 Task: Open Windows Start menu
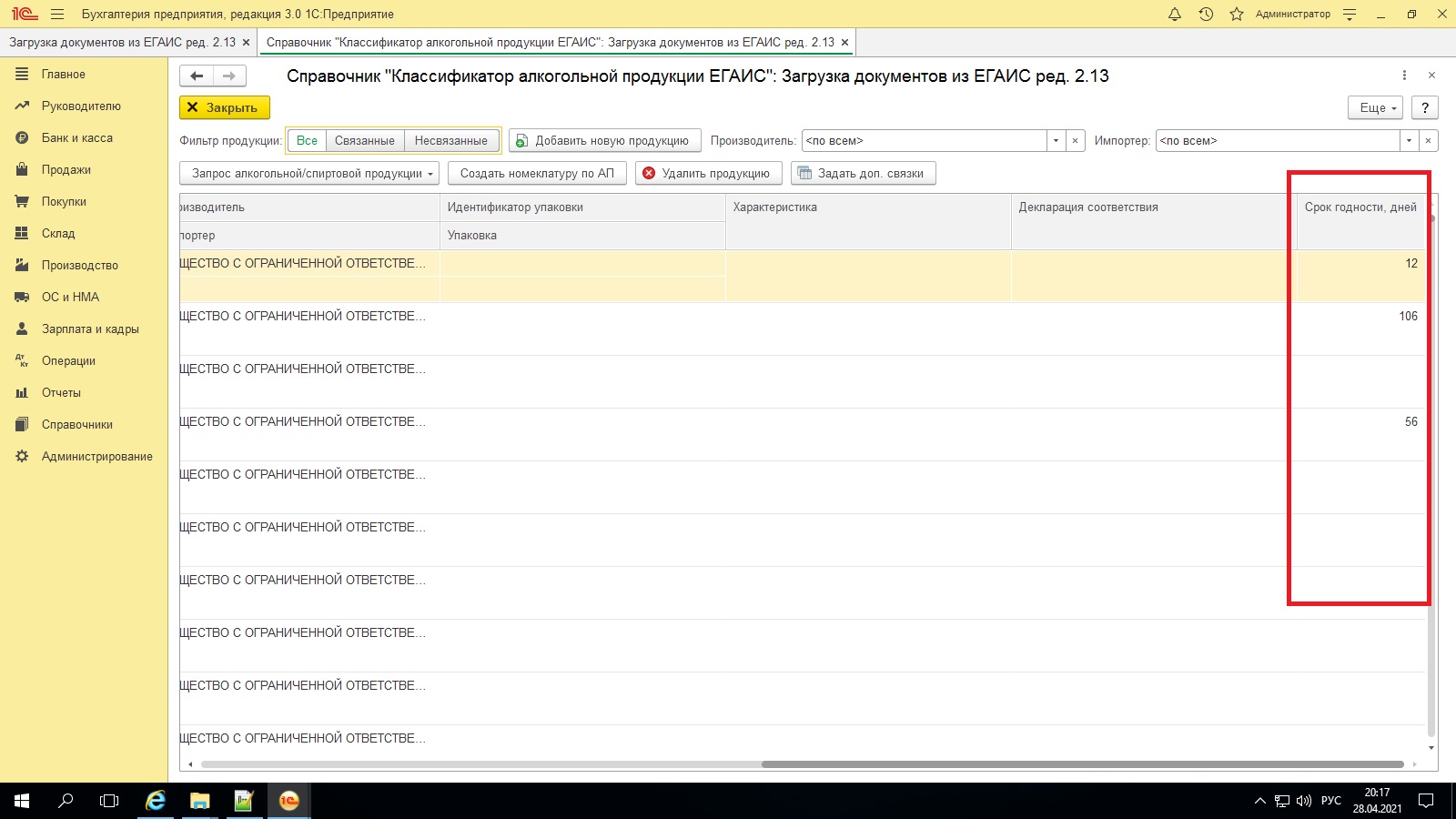[22, 801]
